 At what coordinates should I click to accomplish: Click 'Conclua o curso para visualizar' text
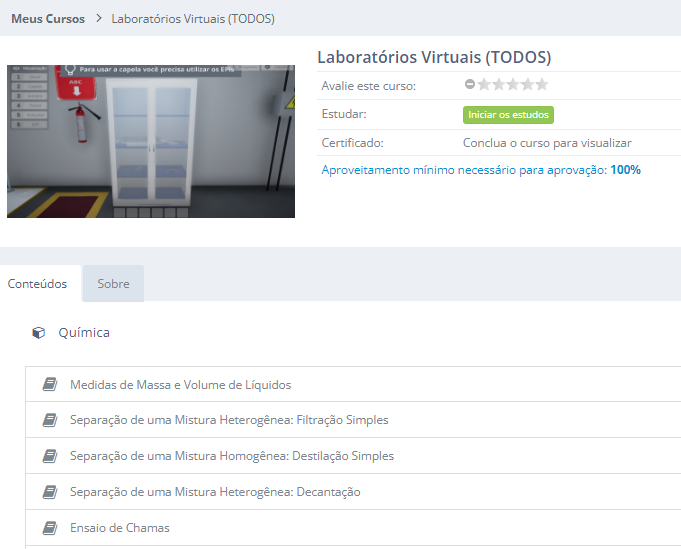pyautogui.click(x=547, y=143)
